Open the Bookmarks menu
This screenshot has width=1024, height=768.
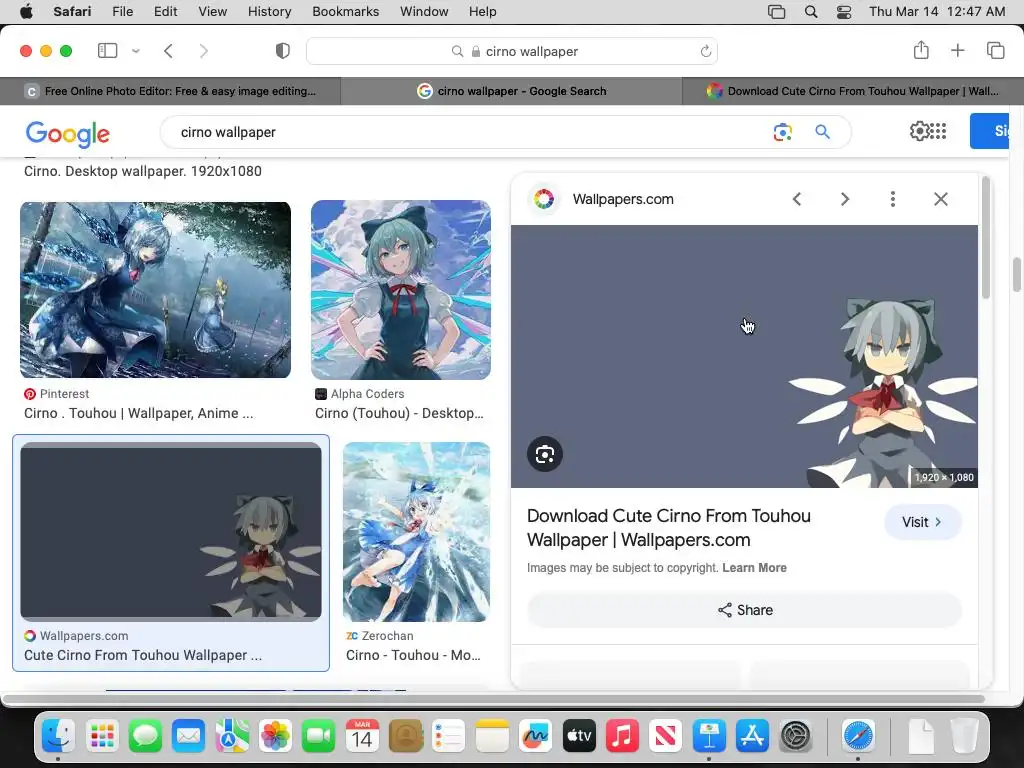[345, 11]
